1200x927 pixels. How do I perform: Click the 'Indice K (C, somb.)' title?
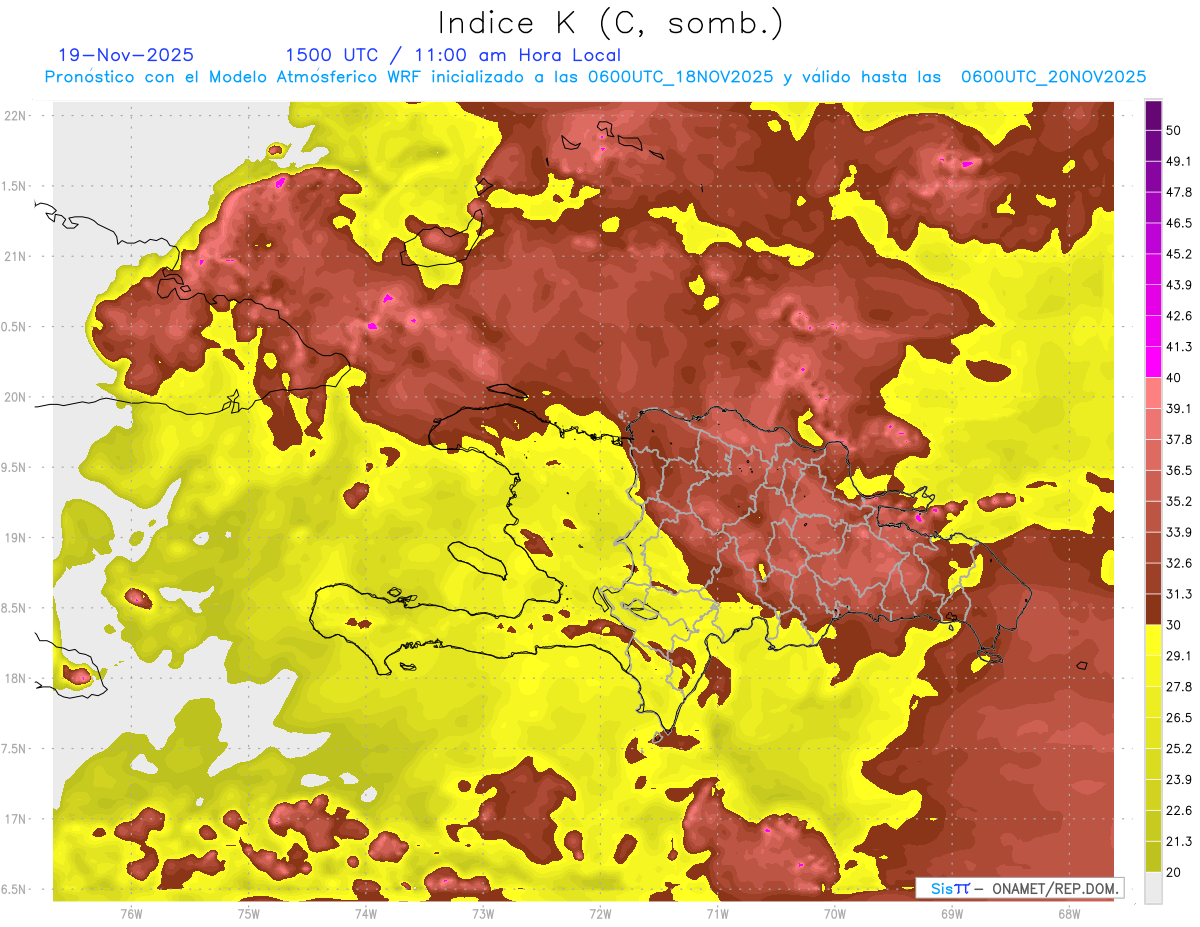(x=611, y=23)
